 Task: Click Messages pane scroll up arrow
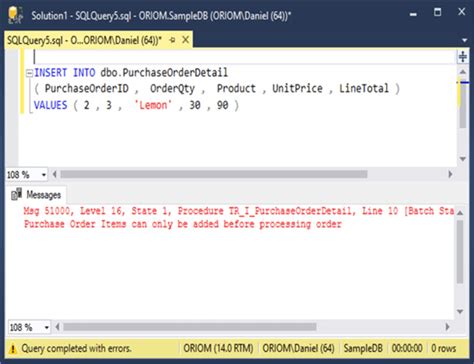click(x=460, y=213)
